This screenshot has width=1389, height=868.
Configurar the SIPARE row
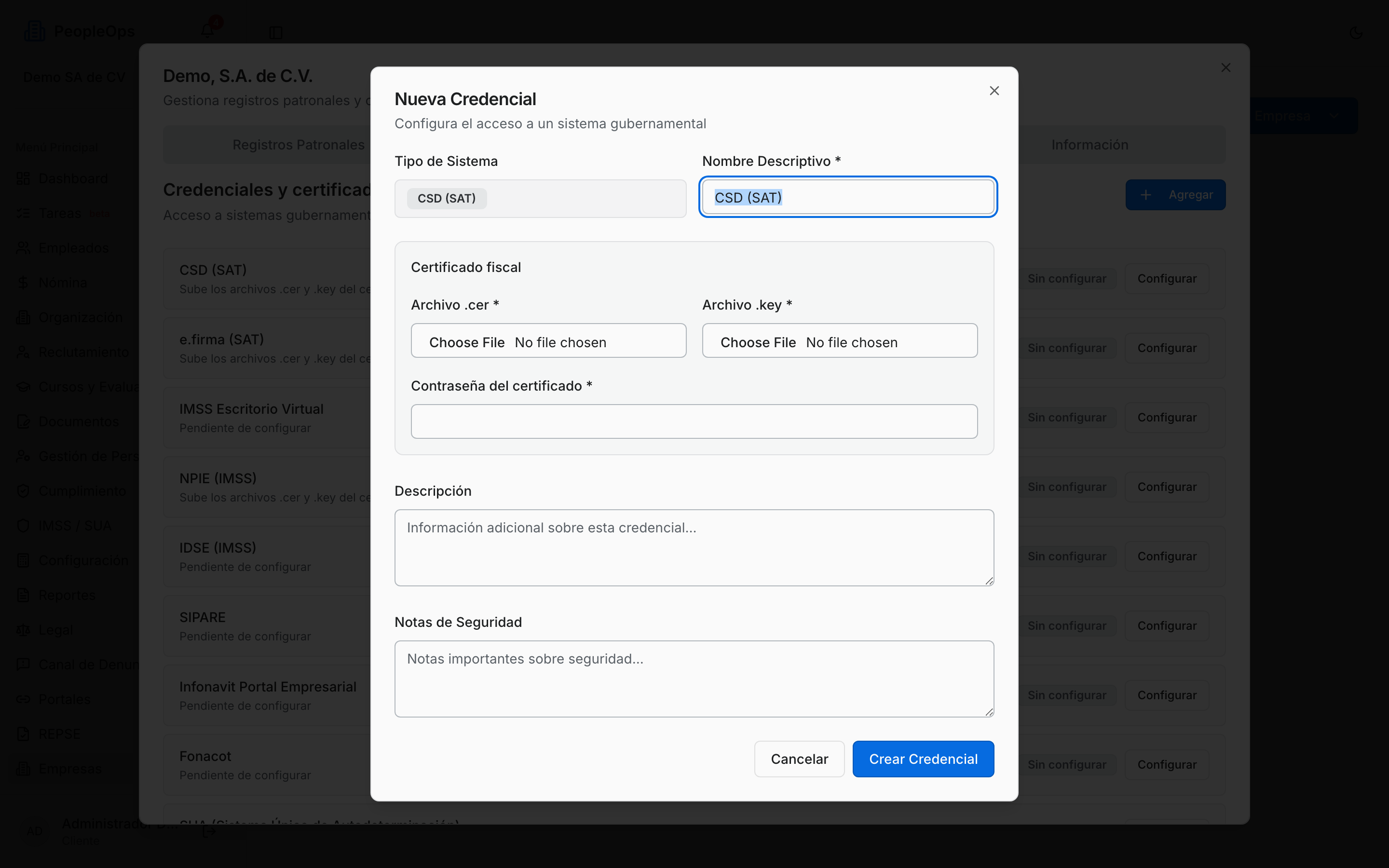click(1166, 626)
